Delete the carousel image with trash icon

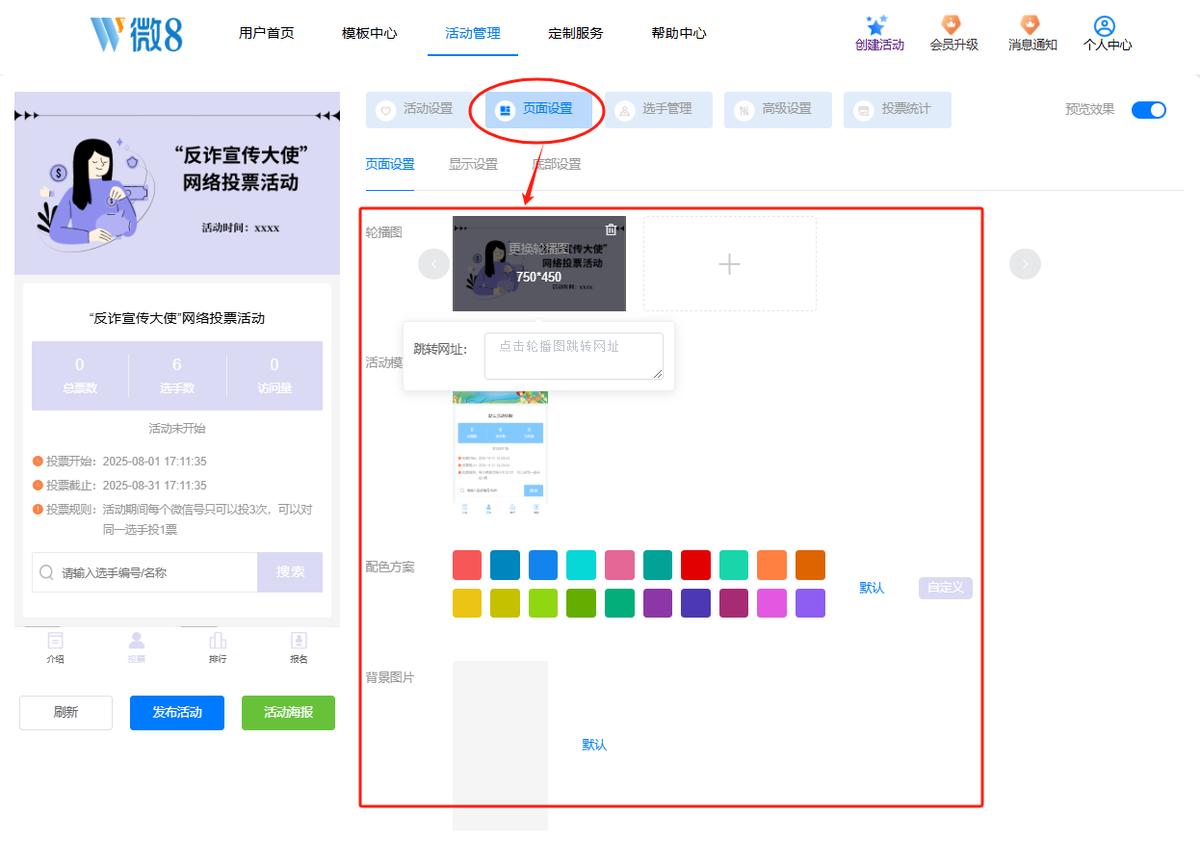point(611,229)
